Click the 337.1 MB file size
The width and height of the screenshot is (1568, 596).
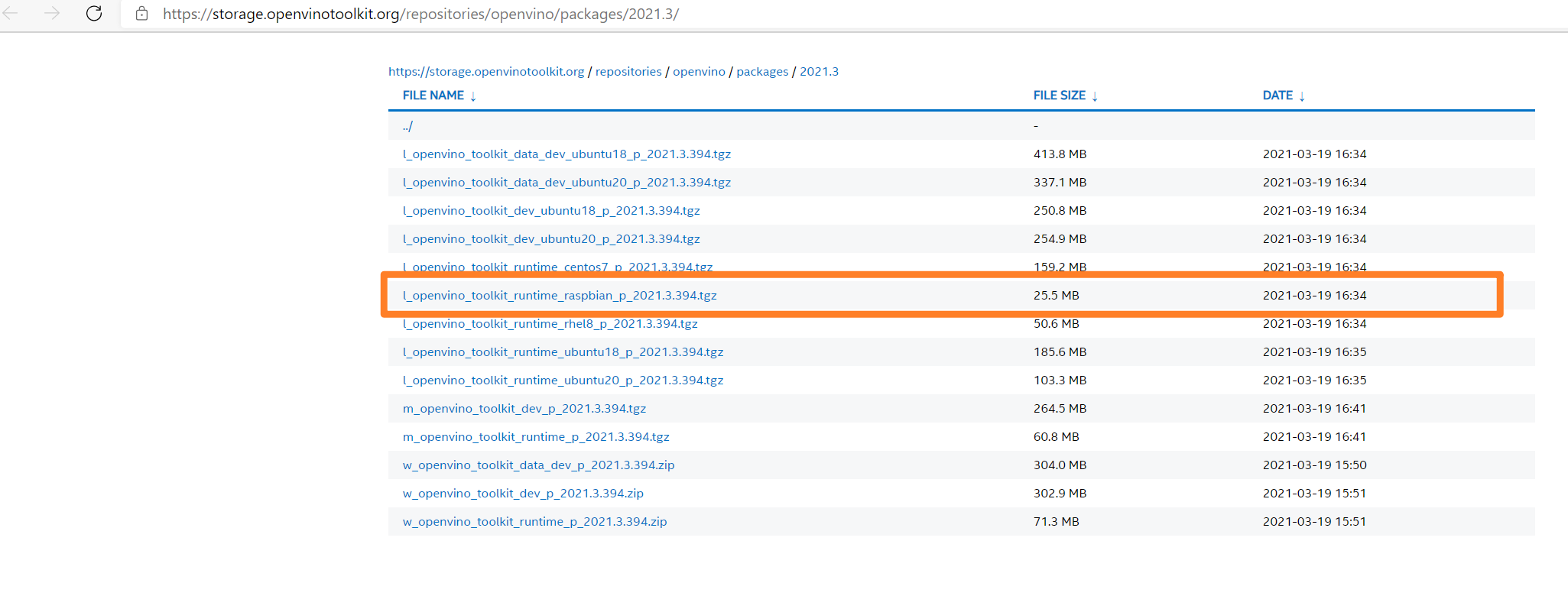1060,183
